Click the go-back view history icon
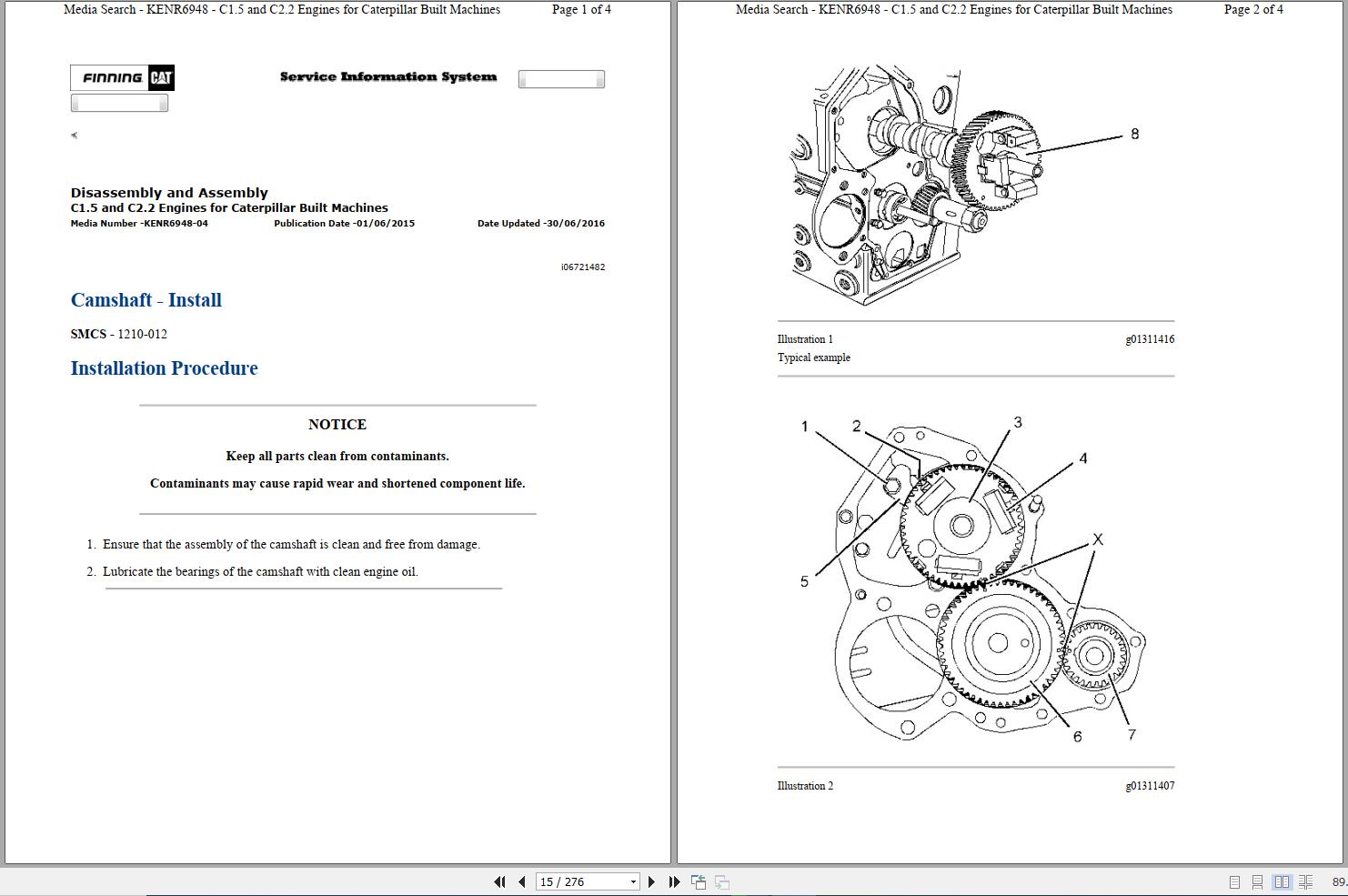This screenshot has width=1348, height=896. 699,881
